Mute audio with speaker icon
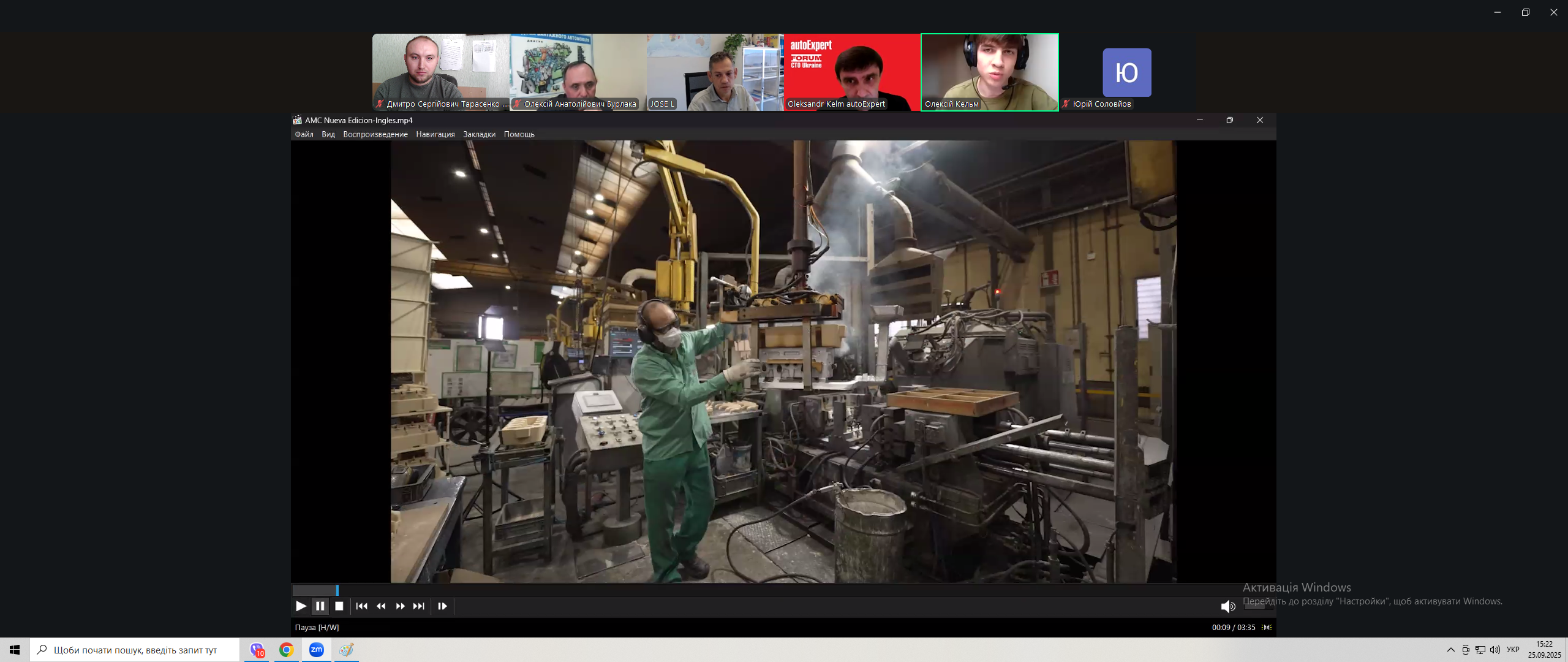1568x662 pixels. point(1227,606)
